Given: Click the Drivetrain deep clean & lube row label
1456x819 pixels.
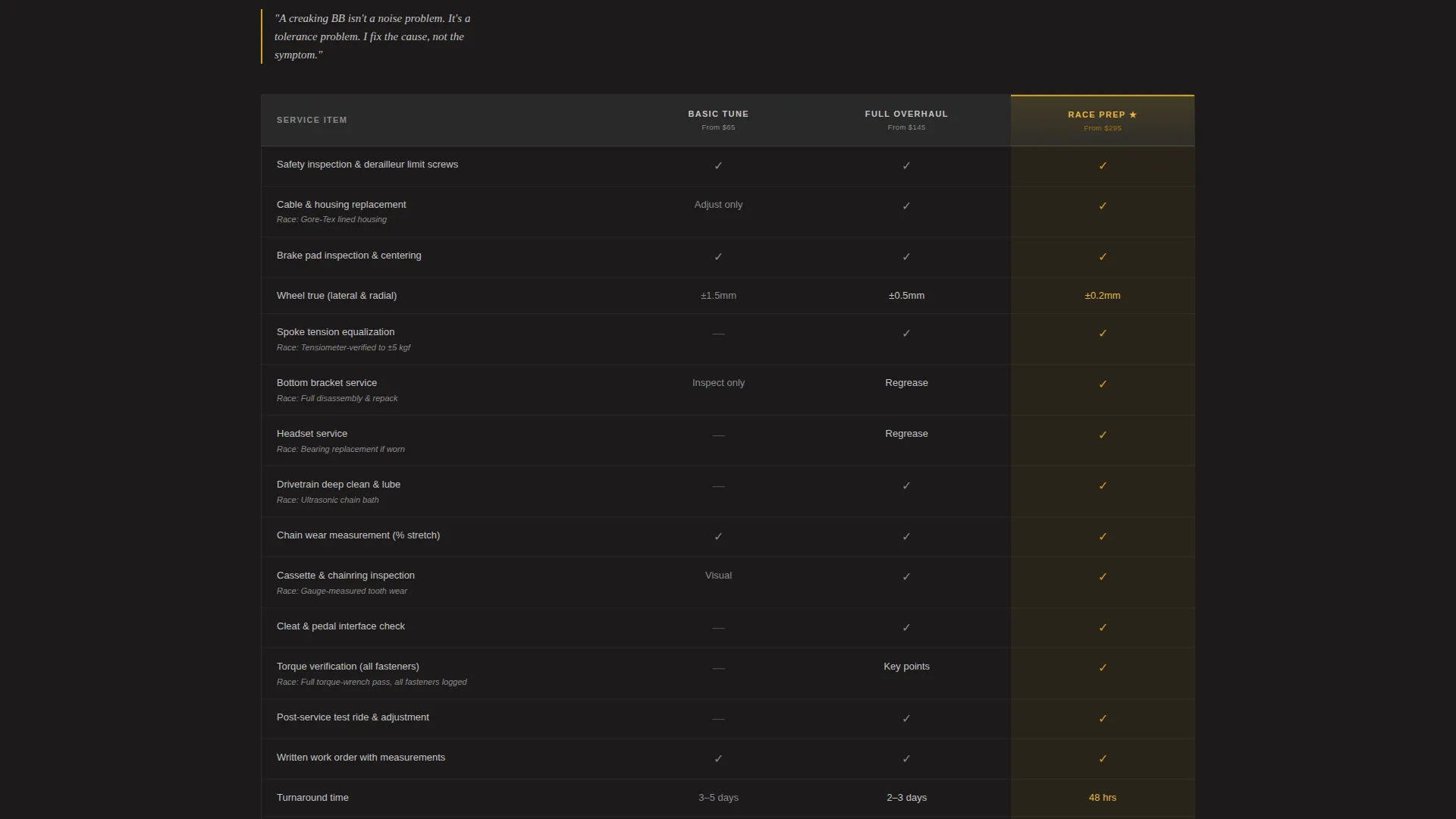Looking at the screenshot, I should click(x=338, y=485).
